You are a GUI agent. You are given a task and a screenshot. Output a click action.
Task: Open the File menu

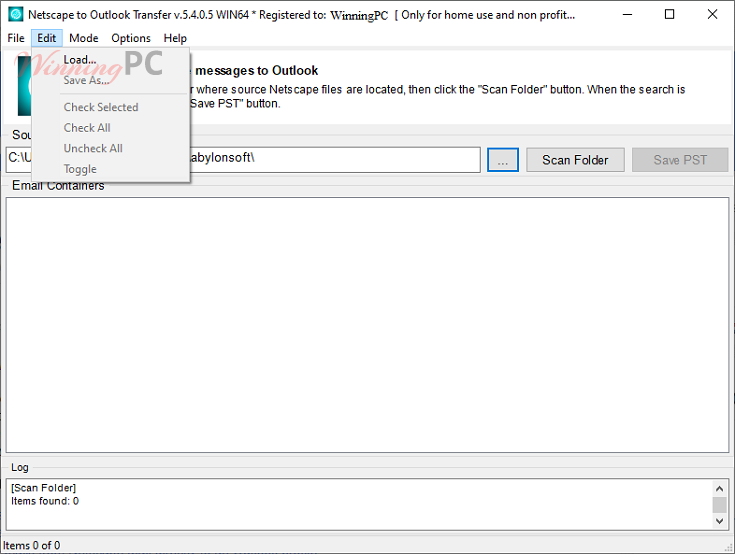[15, 38]
